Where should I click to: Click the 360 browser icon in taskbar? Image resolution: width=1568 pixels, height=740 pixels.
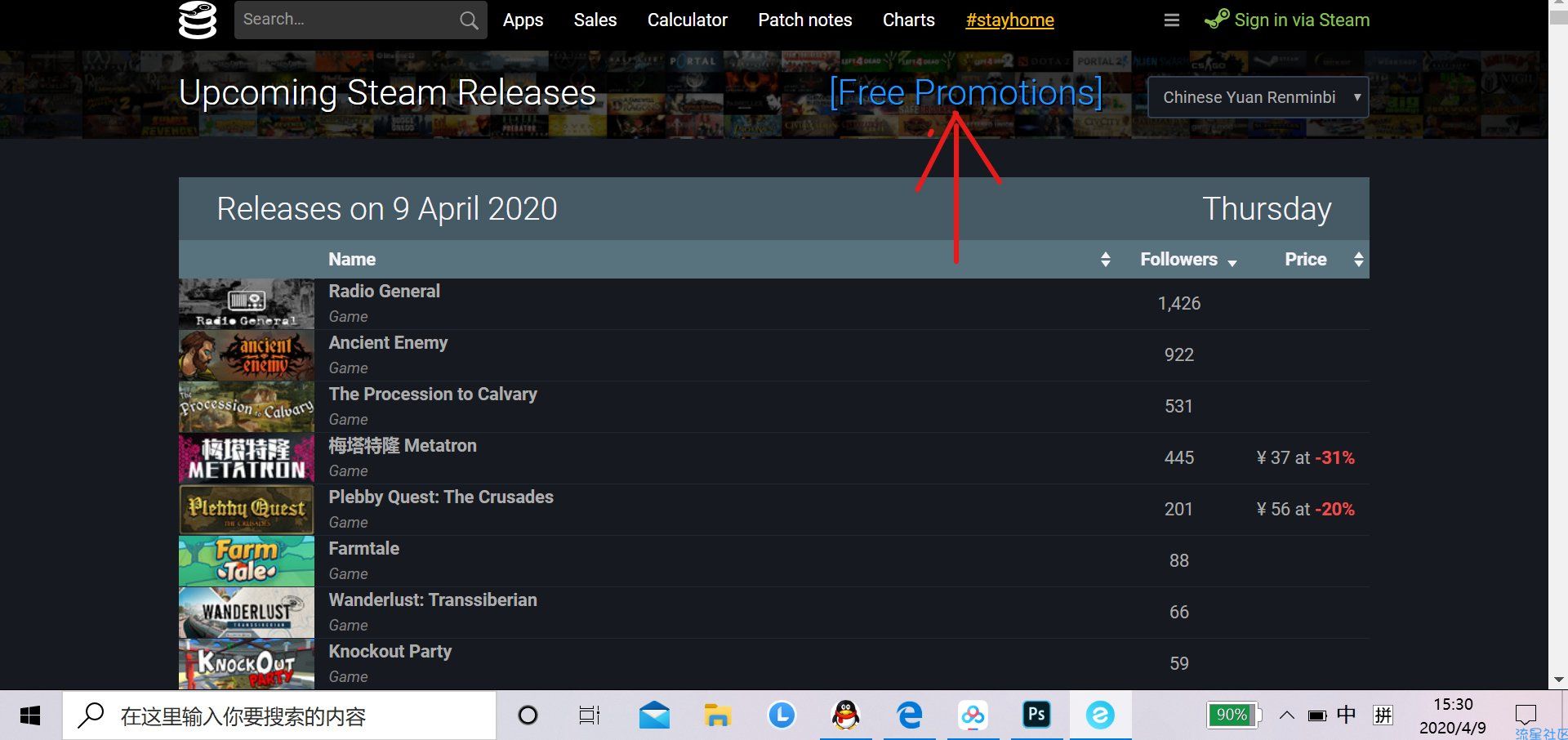coord(1100,716)
